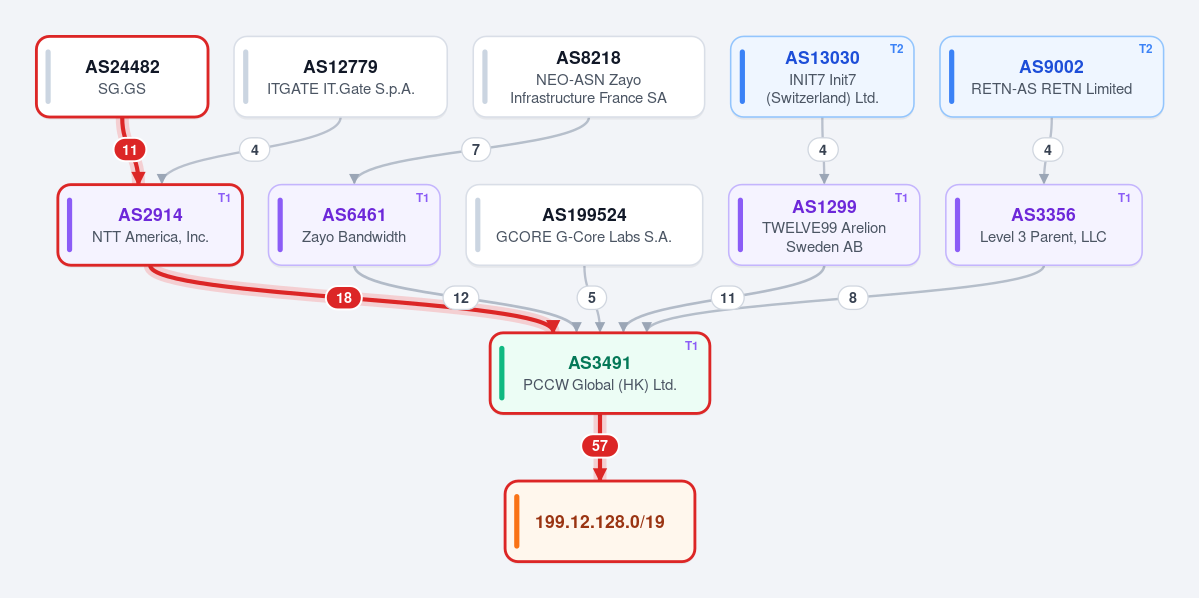Open the AS6461 Zayo Bandwidth node
This screenshot has width=1199, height=598.
[x=354, y=225]
